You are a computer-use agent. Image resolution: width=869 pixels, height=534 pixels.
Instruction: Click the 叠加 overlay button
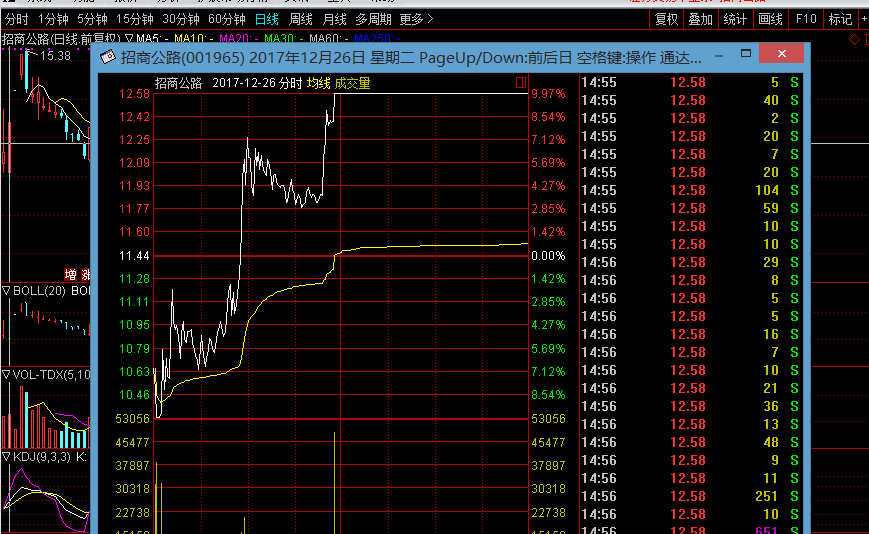click(x=701, y=19)
